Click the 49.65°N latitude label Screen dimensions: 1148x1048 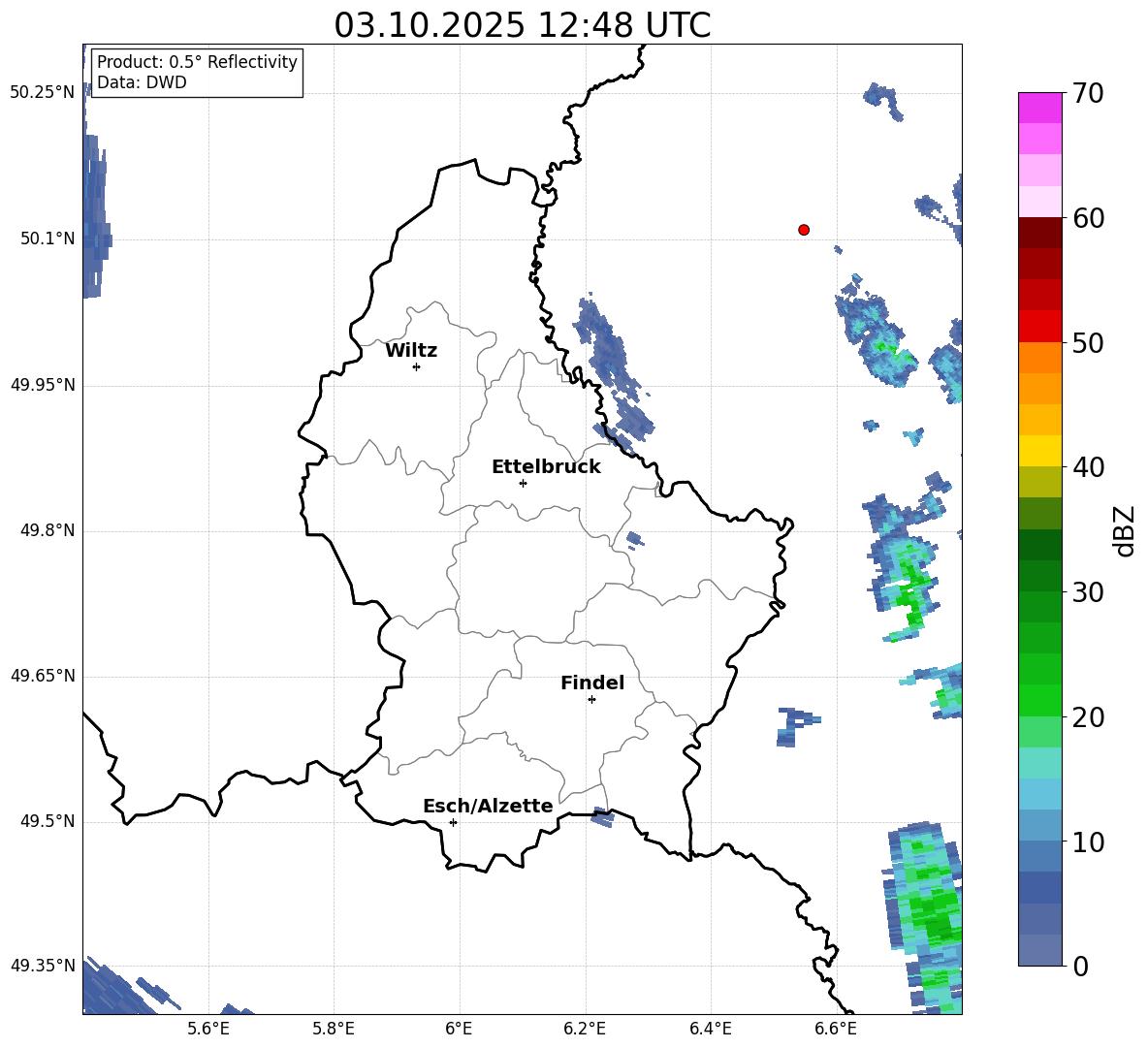click(x=43, y=677)
